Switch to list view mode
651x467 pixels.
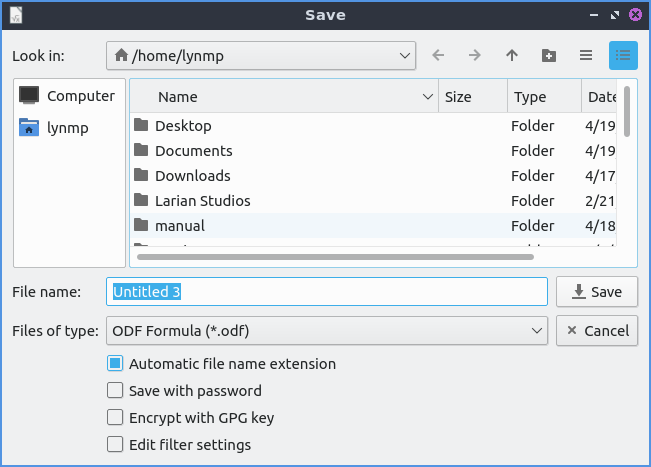(x=586, y=56)
